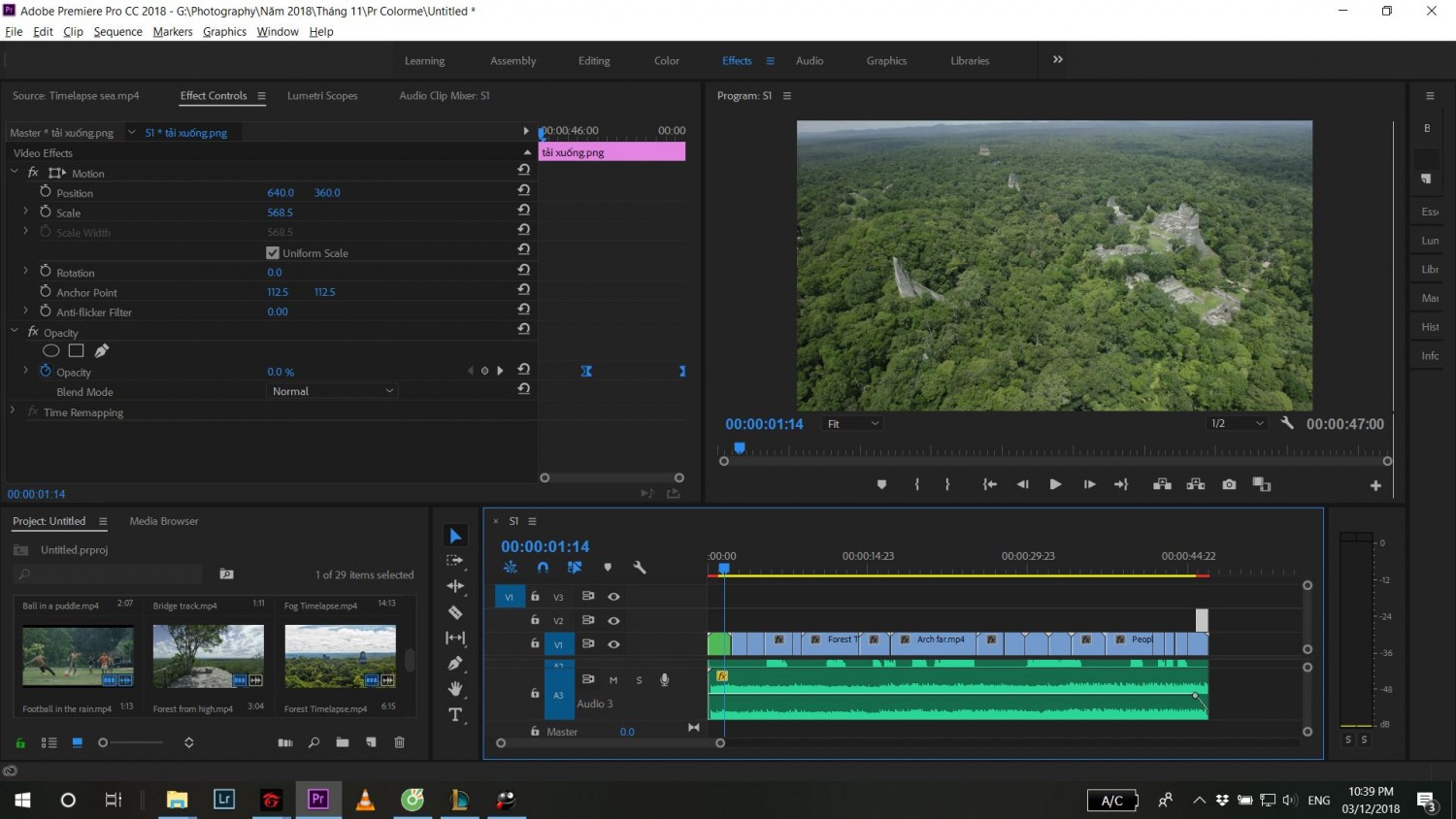Image resolution: width=1456 pixels, height=819 pixels.
Task: Go to In point button
Action: pos(989,484)
